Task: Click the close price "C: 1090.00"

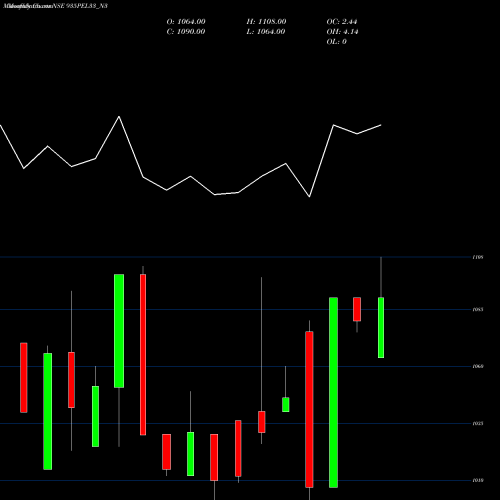Action: [186, 32]
